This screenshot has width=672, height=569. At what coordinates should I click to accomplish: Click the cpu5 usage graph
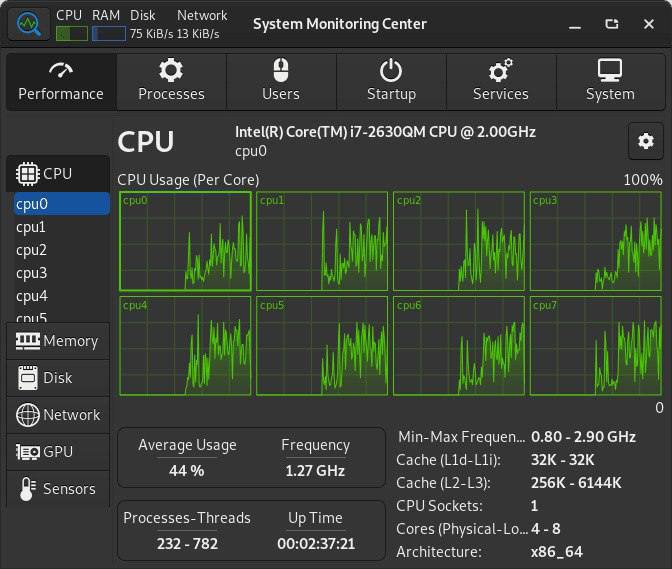coord(322,346)
